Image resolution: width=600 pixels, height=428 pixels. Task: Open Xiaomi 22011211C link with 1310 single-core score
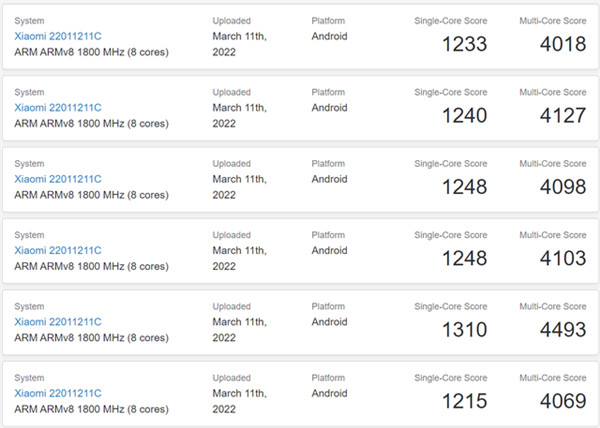(57, 321)
